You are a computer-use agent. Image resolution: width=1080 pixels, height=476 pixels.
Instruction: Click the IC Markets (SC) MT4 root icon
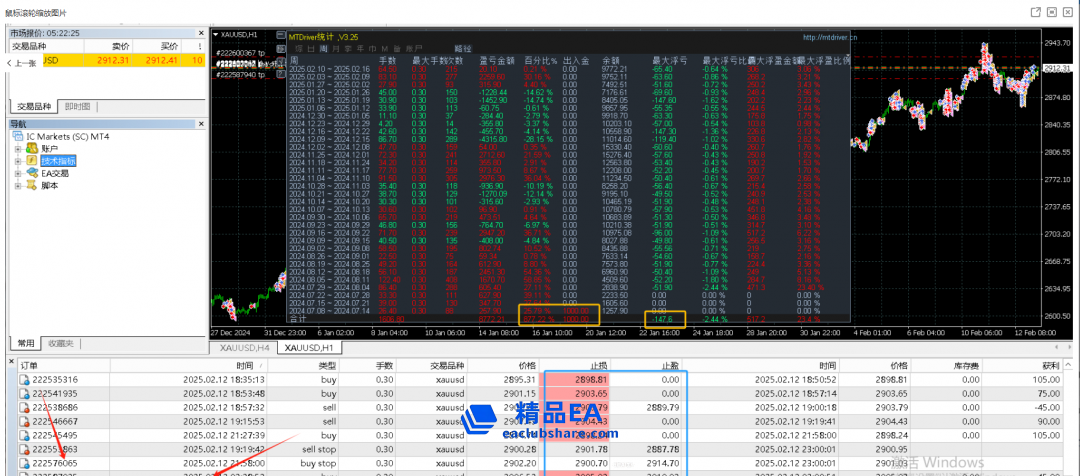coord(18,136)
